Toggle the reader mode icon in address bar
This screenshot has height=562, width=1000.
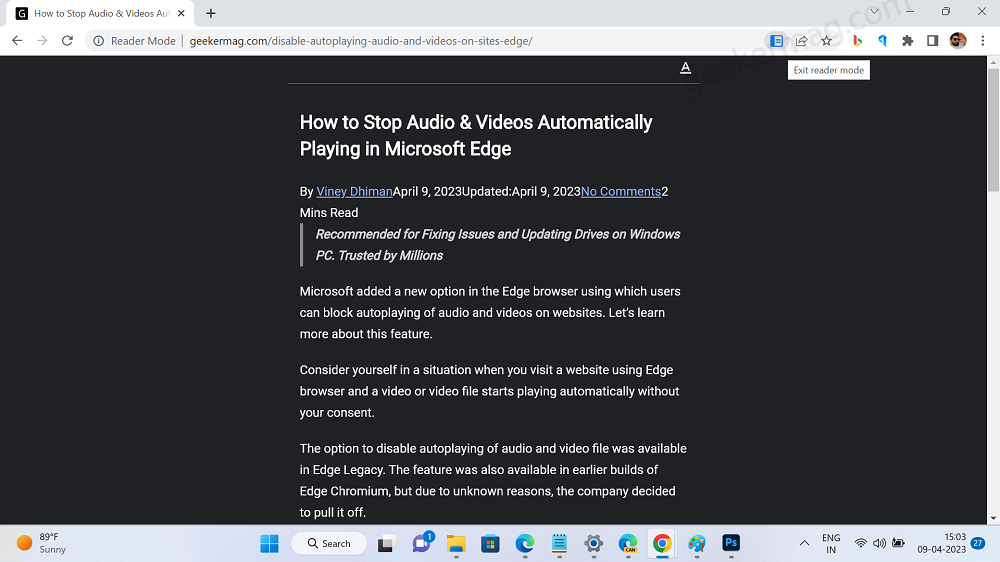pos(776,41)
